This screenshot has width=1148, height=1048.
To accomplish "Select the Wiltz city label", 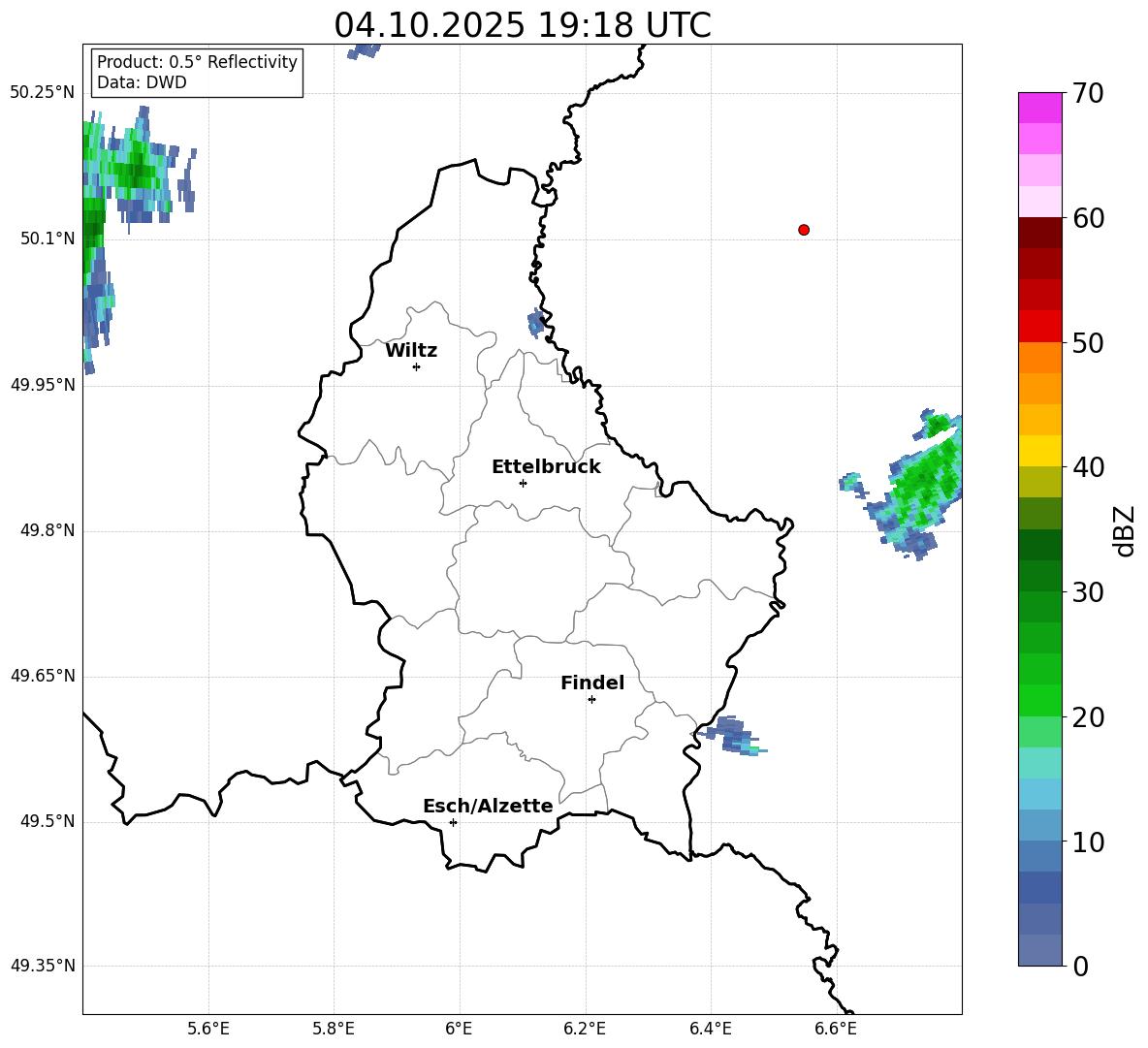I will [411, 351].
